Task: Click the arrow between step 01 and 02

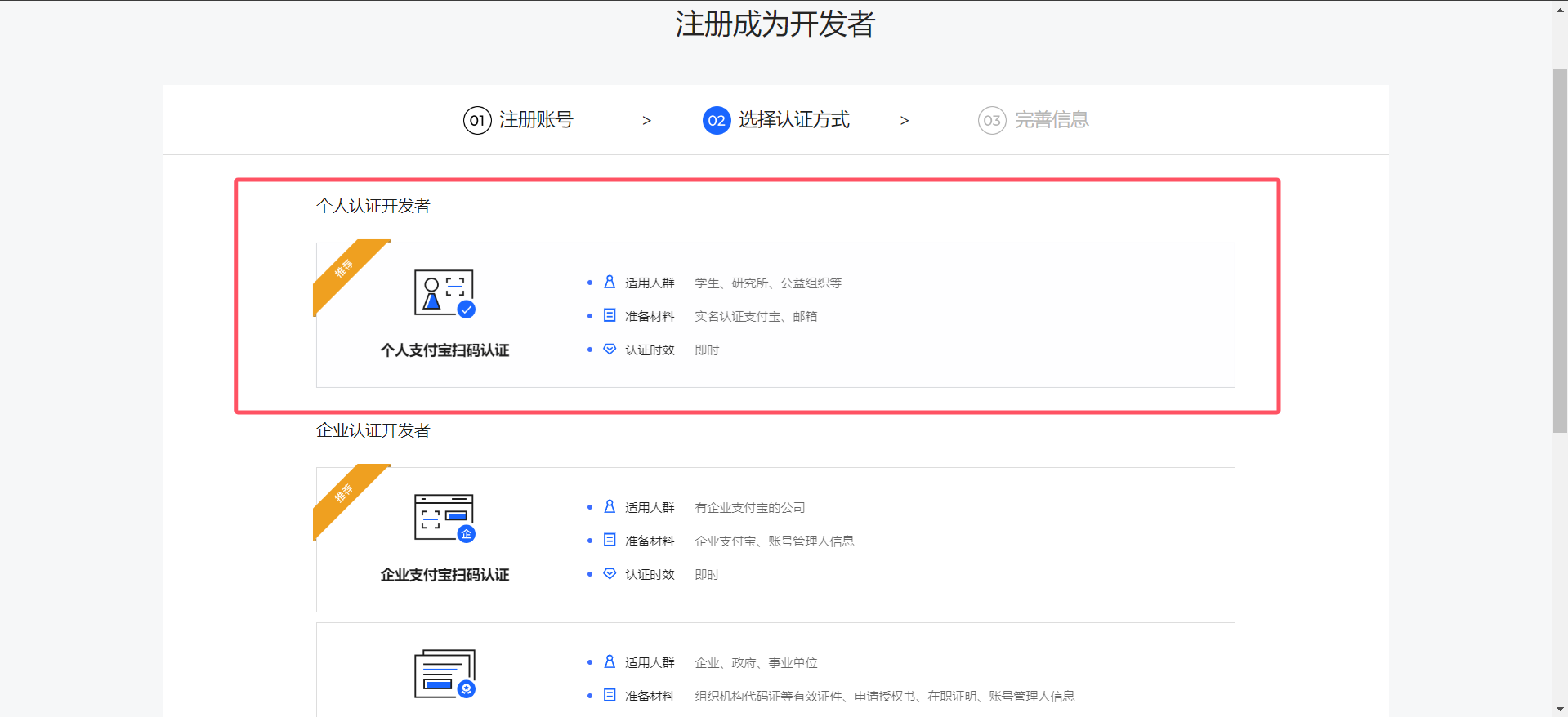Action: click(x=646, y=121)
